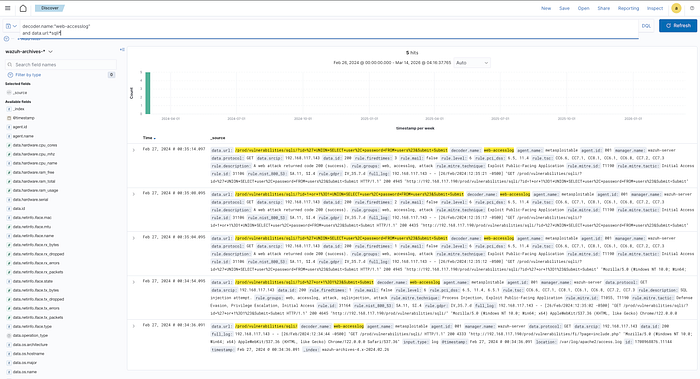Select data.netinfo.iface.name field
This screenshot has width=700, height=379.
(33, 236)
